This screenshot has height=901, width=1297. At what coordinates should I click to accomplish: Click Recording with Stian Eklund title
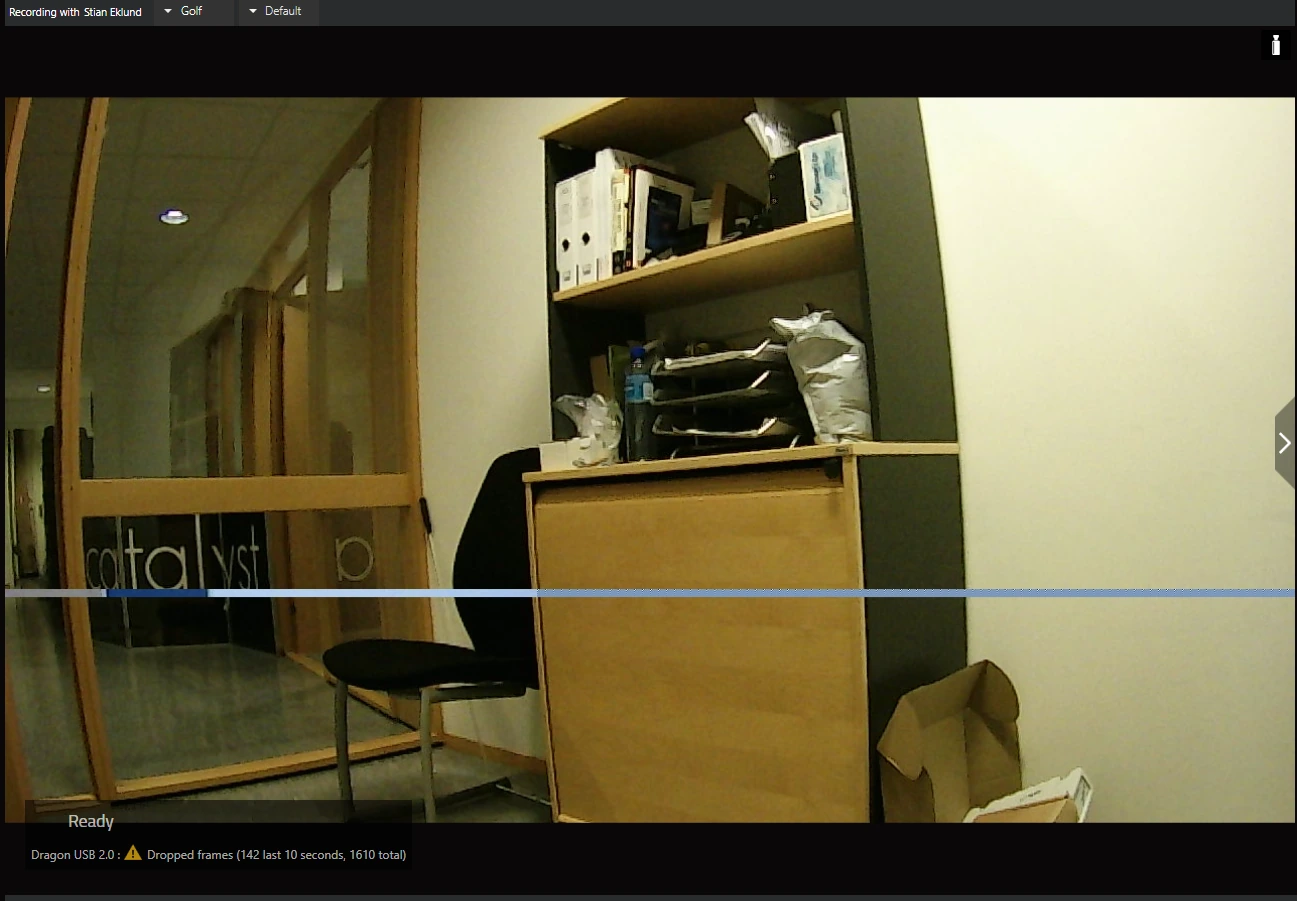pos(76,12)
